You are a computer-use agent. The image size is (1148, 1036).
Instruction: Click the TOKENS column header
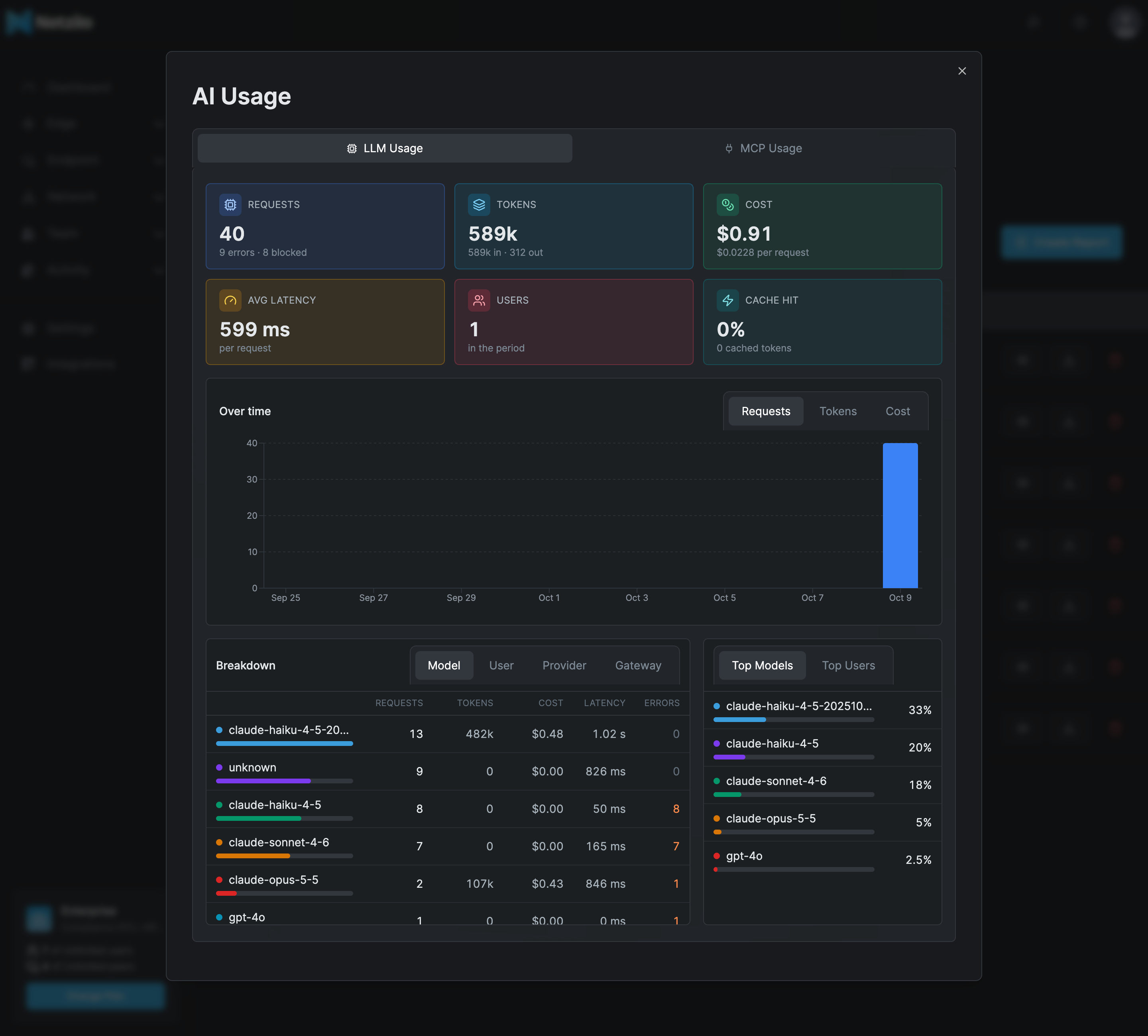point(475,703)
